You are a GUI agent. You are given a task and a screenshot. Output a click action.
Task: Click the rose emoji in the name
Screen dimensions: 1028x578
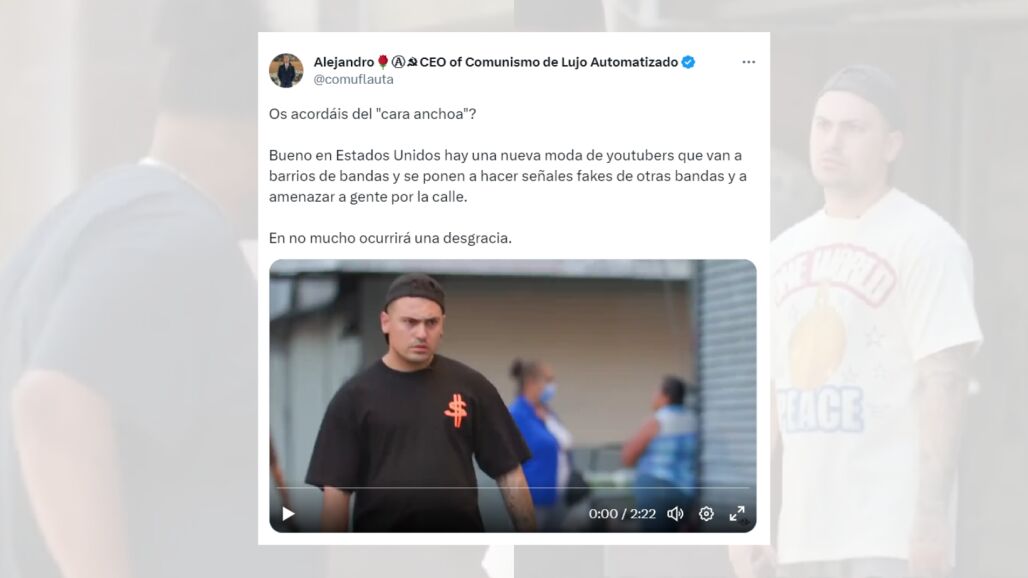point(383,62)
